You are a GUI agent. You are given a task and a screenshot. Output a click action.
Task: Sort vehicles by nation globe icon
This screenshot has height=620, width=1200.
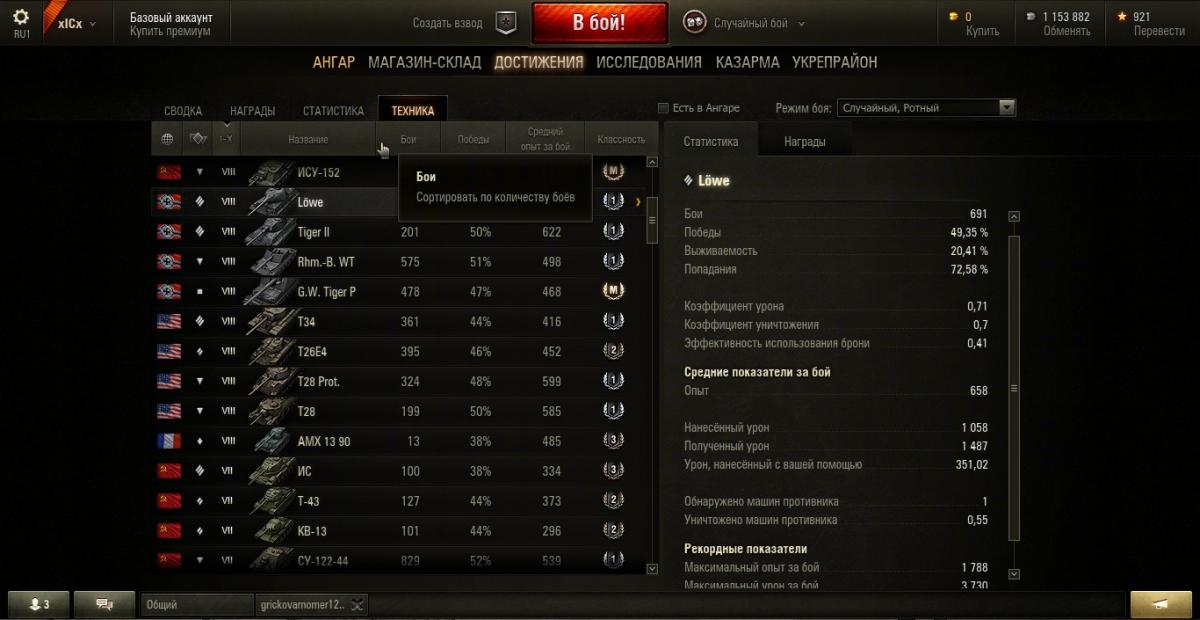[167, 139]
